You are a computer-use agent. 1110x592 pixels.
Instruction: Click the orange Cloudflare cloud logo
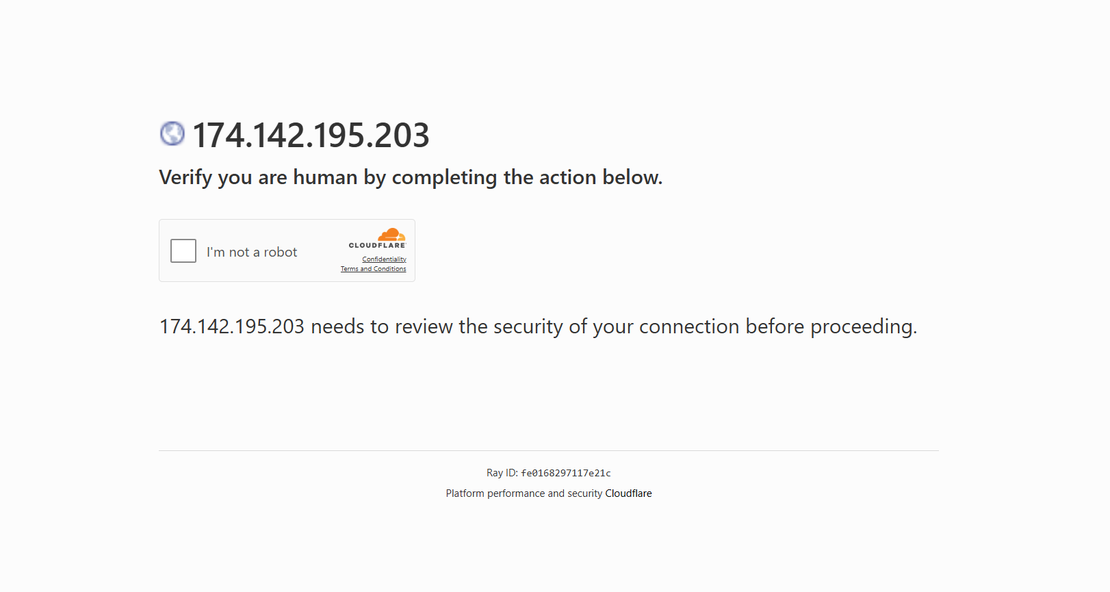coord(391,235)
